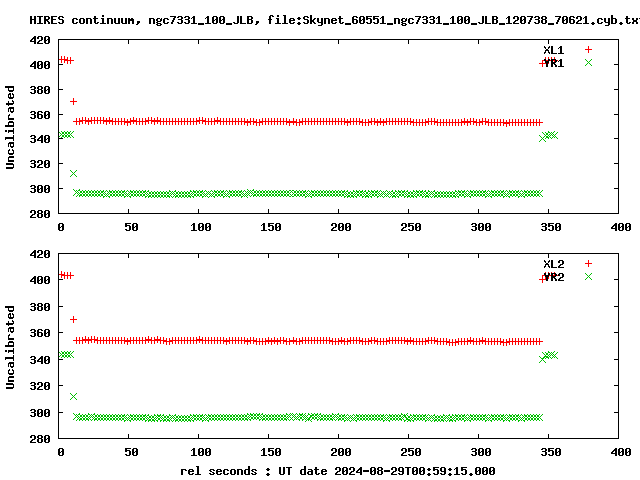Image resolution: width=640 pixels, height=480 pixels.
Task: Click the YR2 green legend marker
Action: [588, 276]
